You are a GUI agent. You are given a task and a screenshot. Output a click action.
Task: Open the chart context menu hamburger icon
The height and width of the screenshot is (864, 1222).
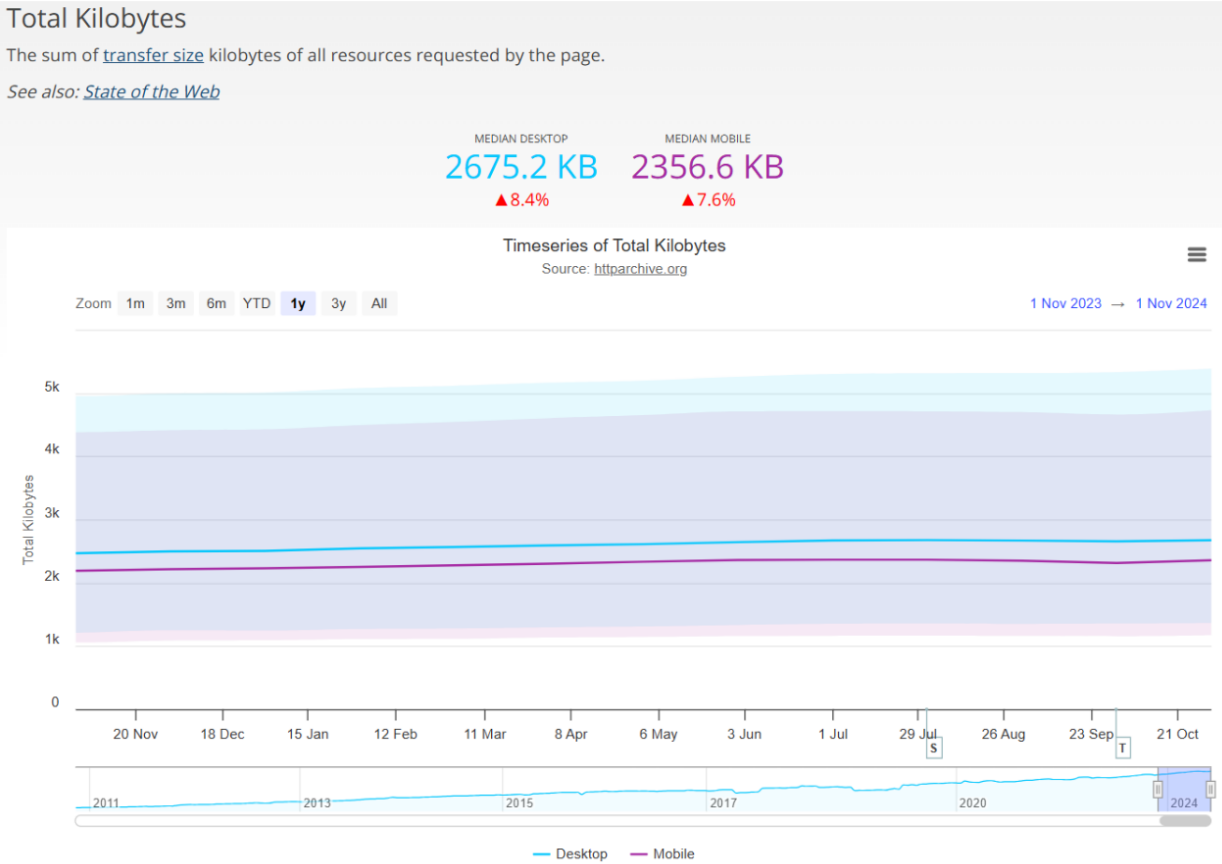click(x=1196, y=255)
